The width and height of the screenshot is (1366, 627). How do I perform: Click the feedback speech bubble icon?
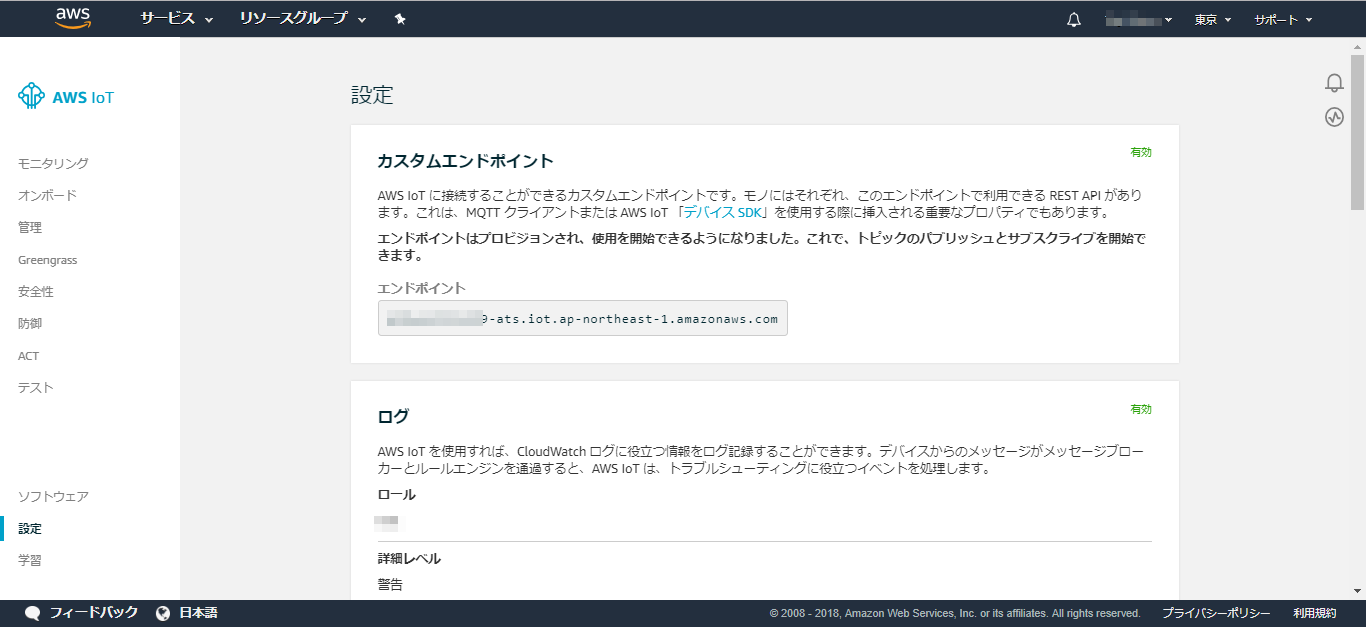[x=32, y=613]
